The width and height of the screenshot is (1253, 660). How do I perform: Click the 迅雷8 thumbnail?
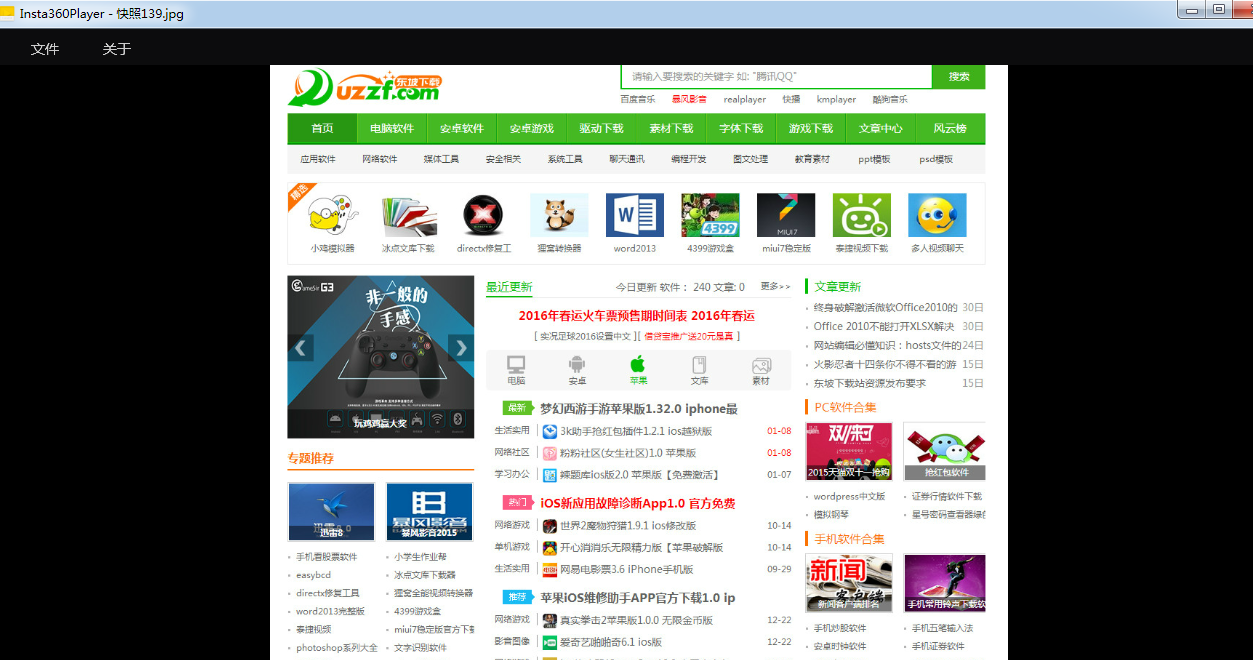click(x=331, y=512)
